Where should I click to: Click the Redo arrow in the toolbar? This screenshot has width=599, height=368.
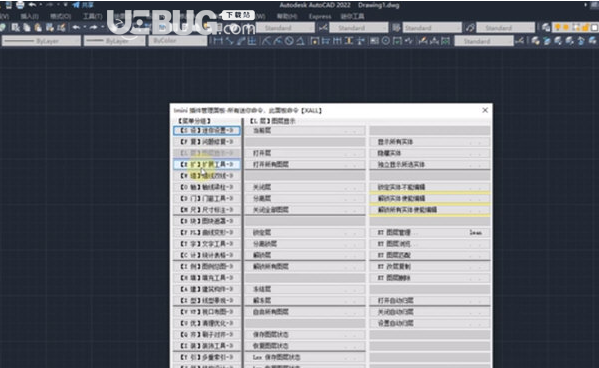tap(94, 27)
